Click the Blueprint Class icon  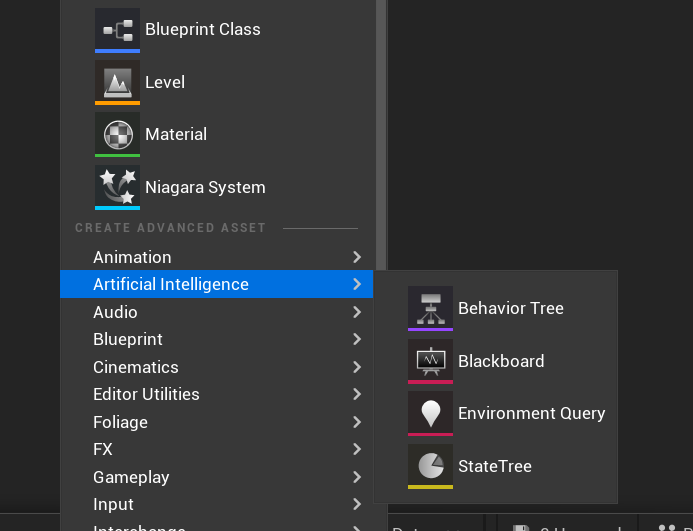(117, 30)
